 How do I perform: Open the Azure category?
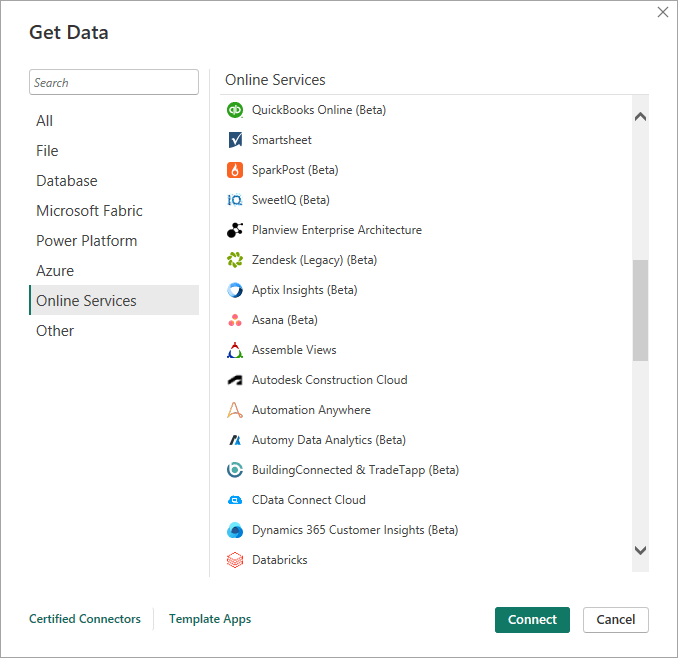tap(114, 271)
